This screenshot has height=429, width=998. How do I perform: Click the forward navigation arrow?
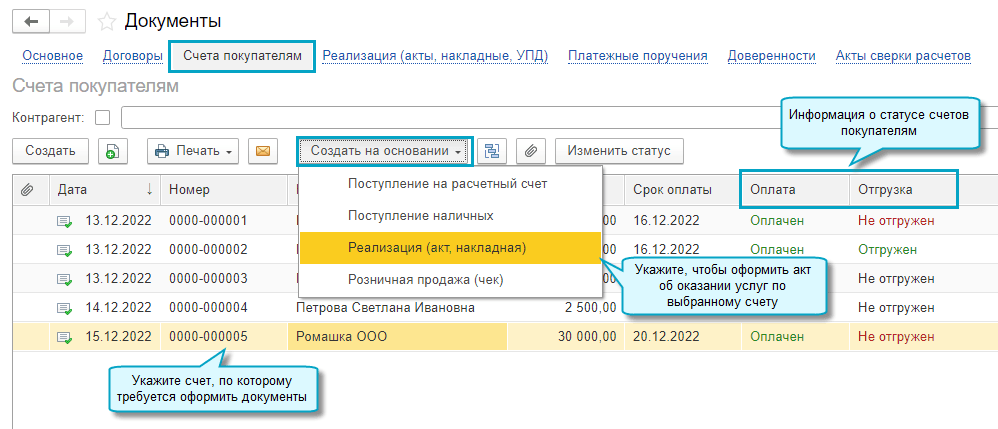tap(66, 21)
